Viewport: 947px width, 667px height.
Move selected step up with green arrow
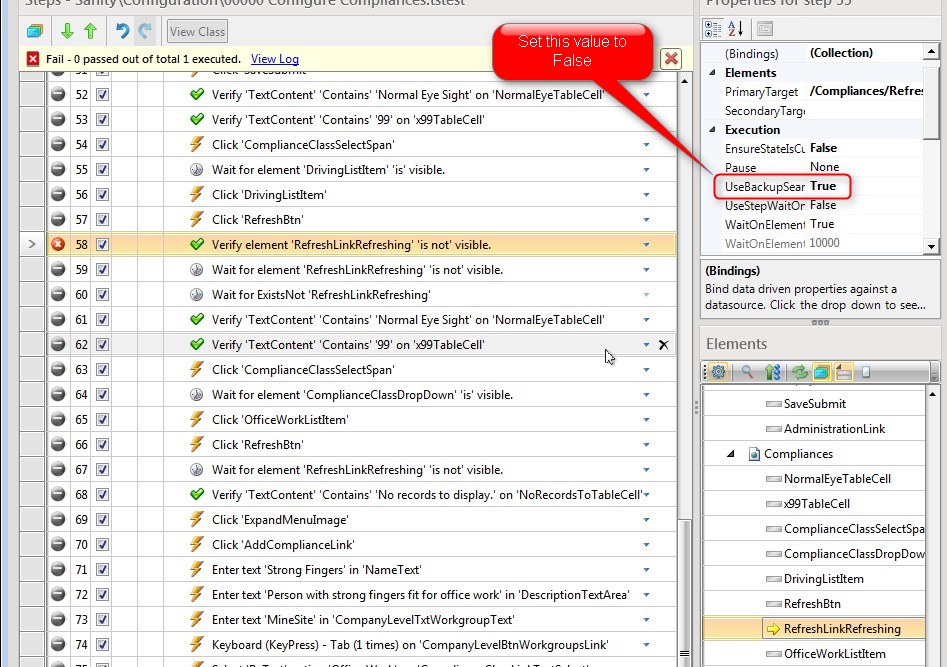point(91,31)
